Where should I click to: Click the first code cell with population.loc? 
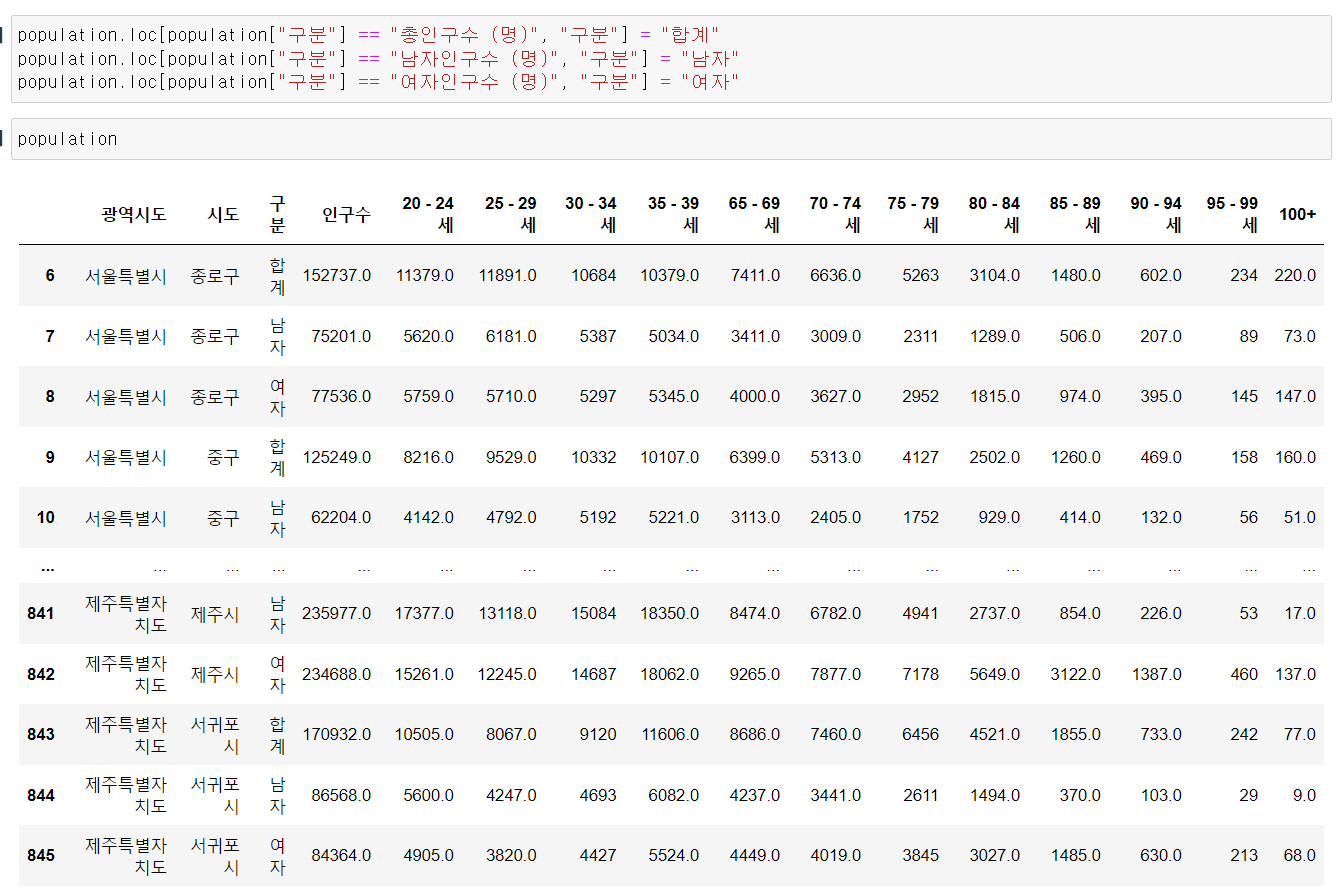671,58
